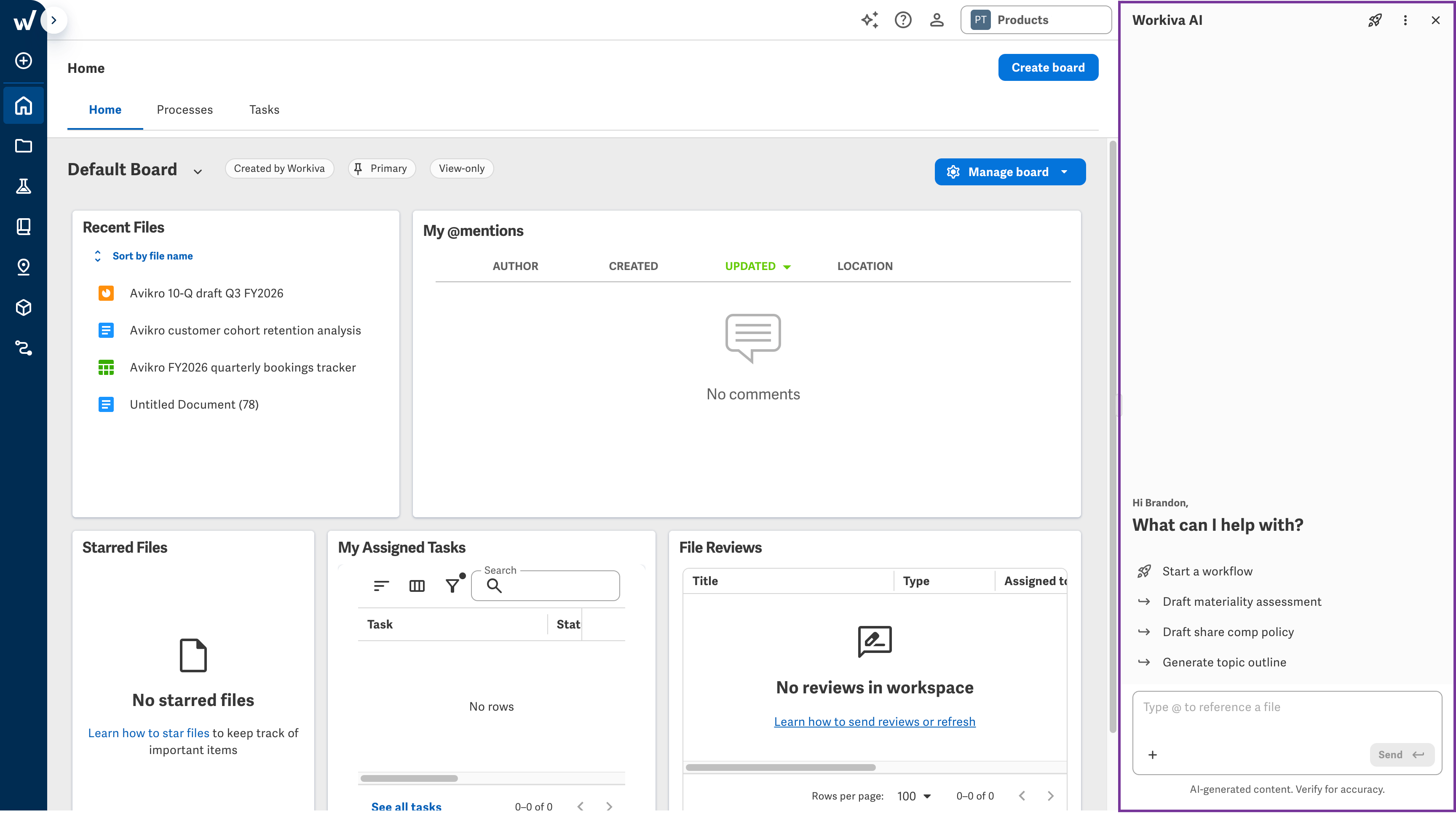1456x813 pixels.
Task: Click document icon beside cohort retention analysis
Action: [x=106, y=331]
